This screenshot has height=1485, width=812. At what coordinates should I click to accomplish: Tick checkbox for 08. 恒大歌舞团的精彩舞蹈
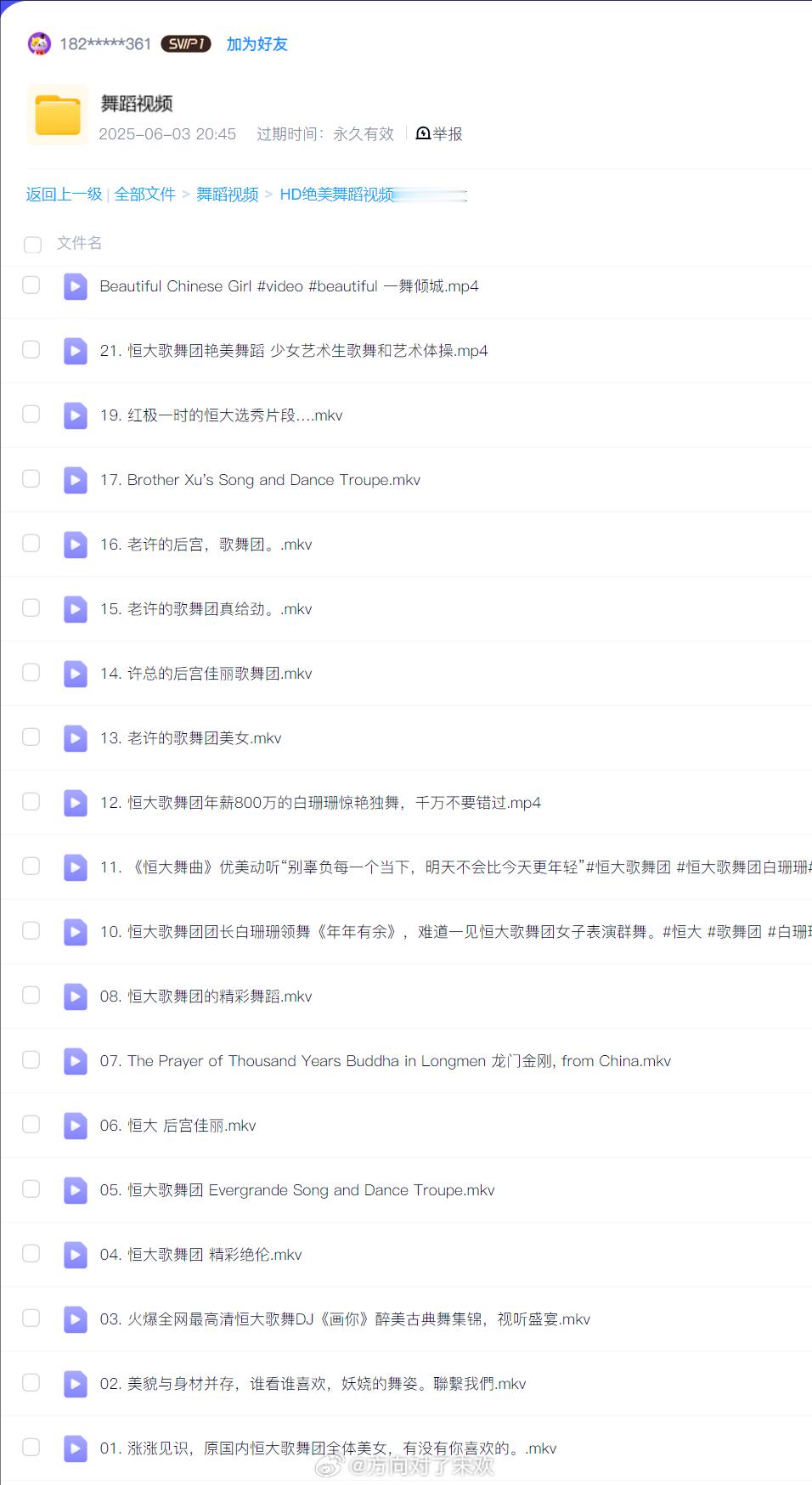31,995
